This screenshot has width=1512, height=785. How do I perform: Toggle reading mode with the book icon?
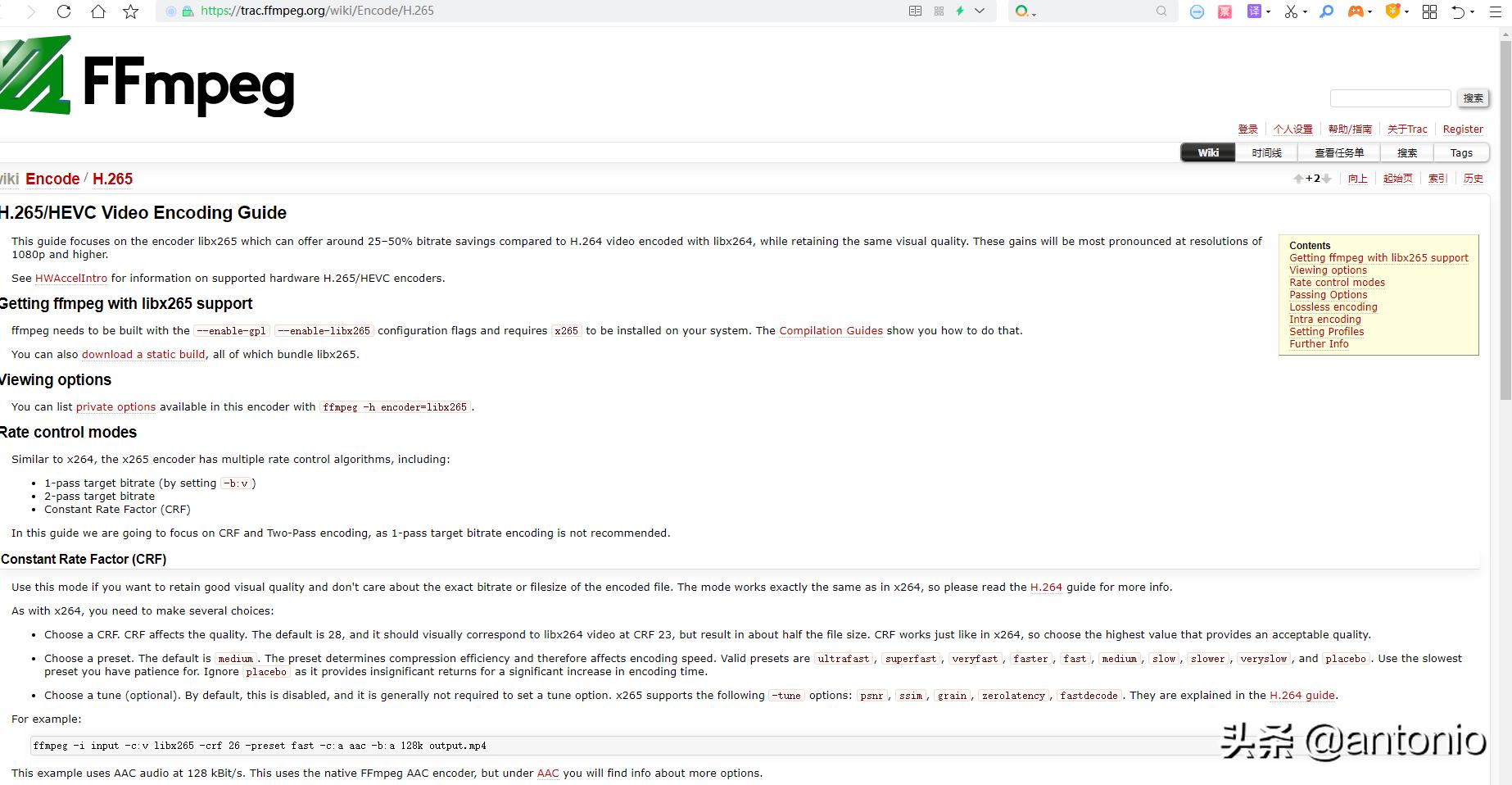tap(915, 11)
